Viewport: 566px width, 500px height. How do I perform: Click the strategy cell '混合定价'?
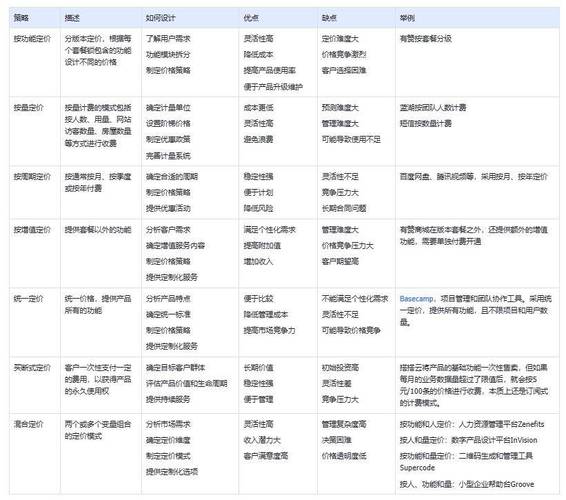(29, 424)
